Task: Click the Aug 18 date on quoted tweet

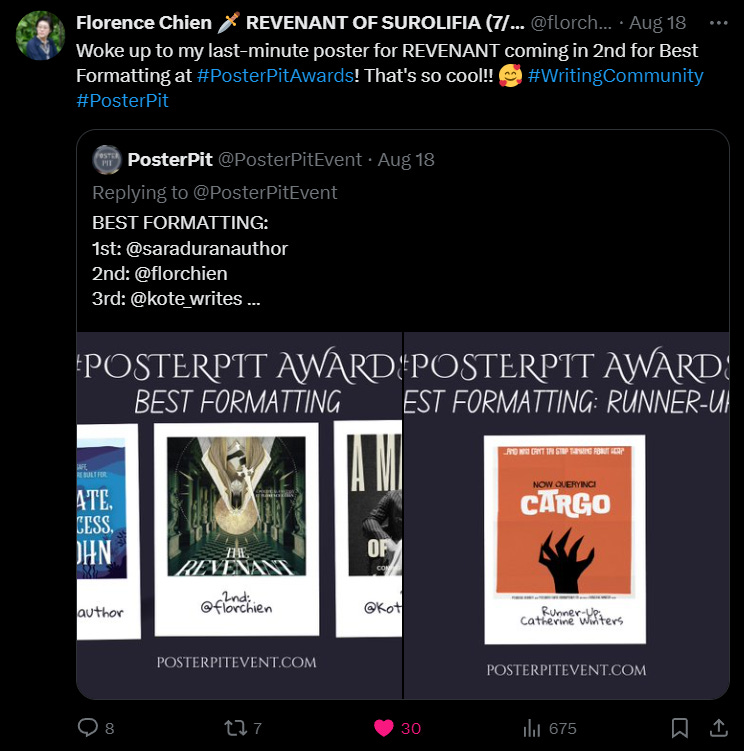Action: pyautogui.click(x=406, y=160)
